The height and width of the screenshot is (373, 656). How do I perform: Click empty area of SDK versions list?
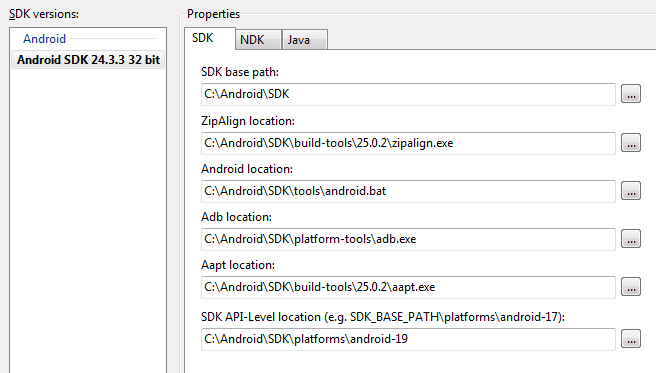88,217
